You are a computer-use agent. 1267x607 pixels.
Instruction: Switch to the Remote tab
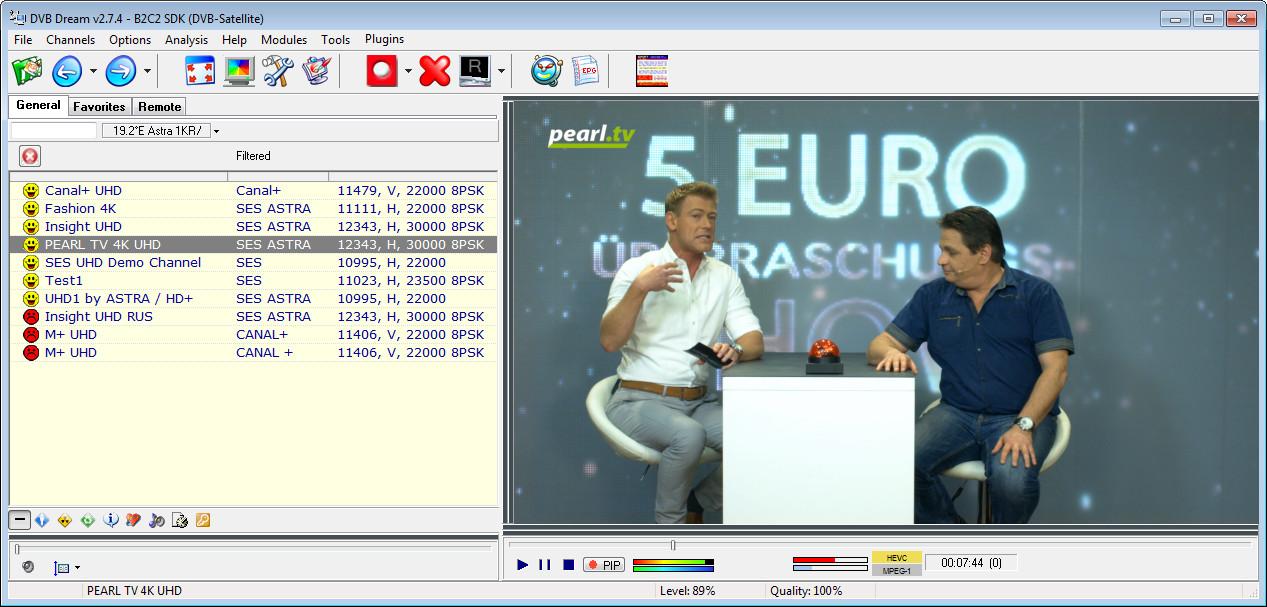point(159,106)
